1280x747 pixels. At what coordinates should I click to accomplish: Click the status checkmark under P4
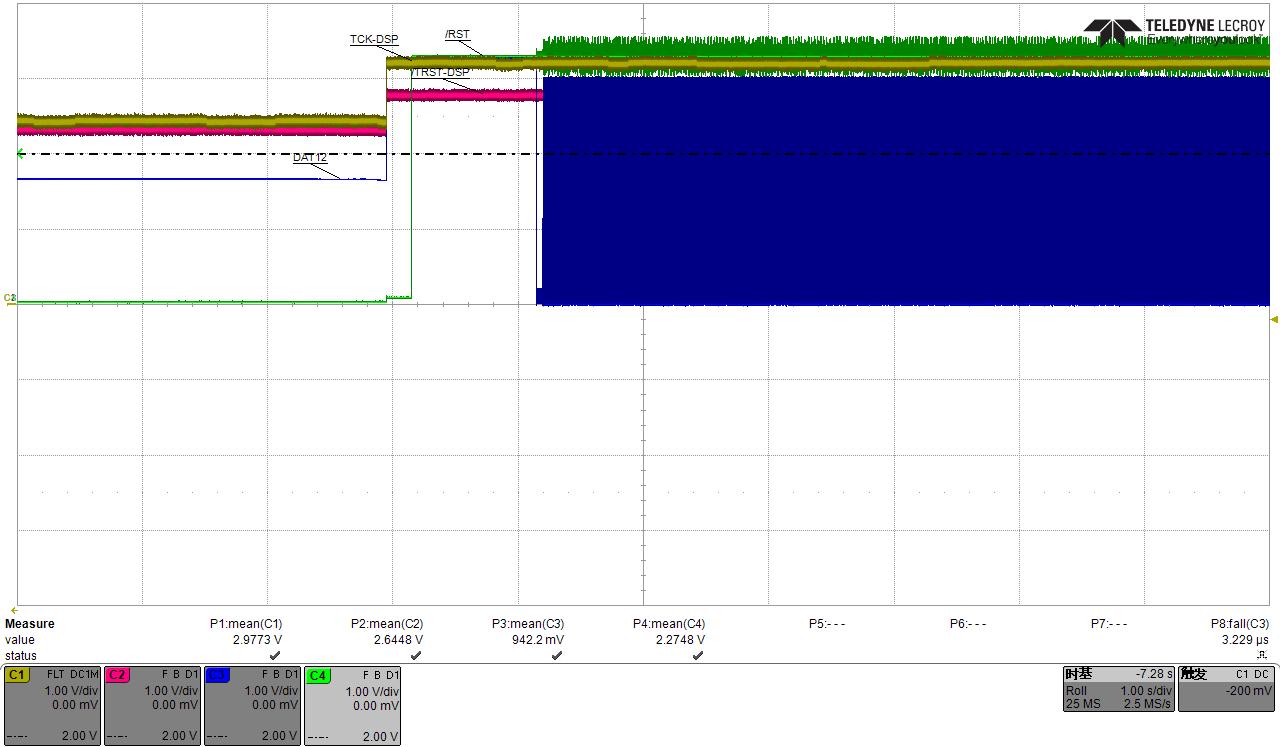tap(698, 656)
